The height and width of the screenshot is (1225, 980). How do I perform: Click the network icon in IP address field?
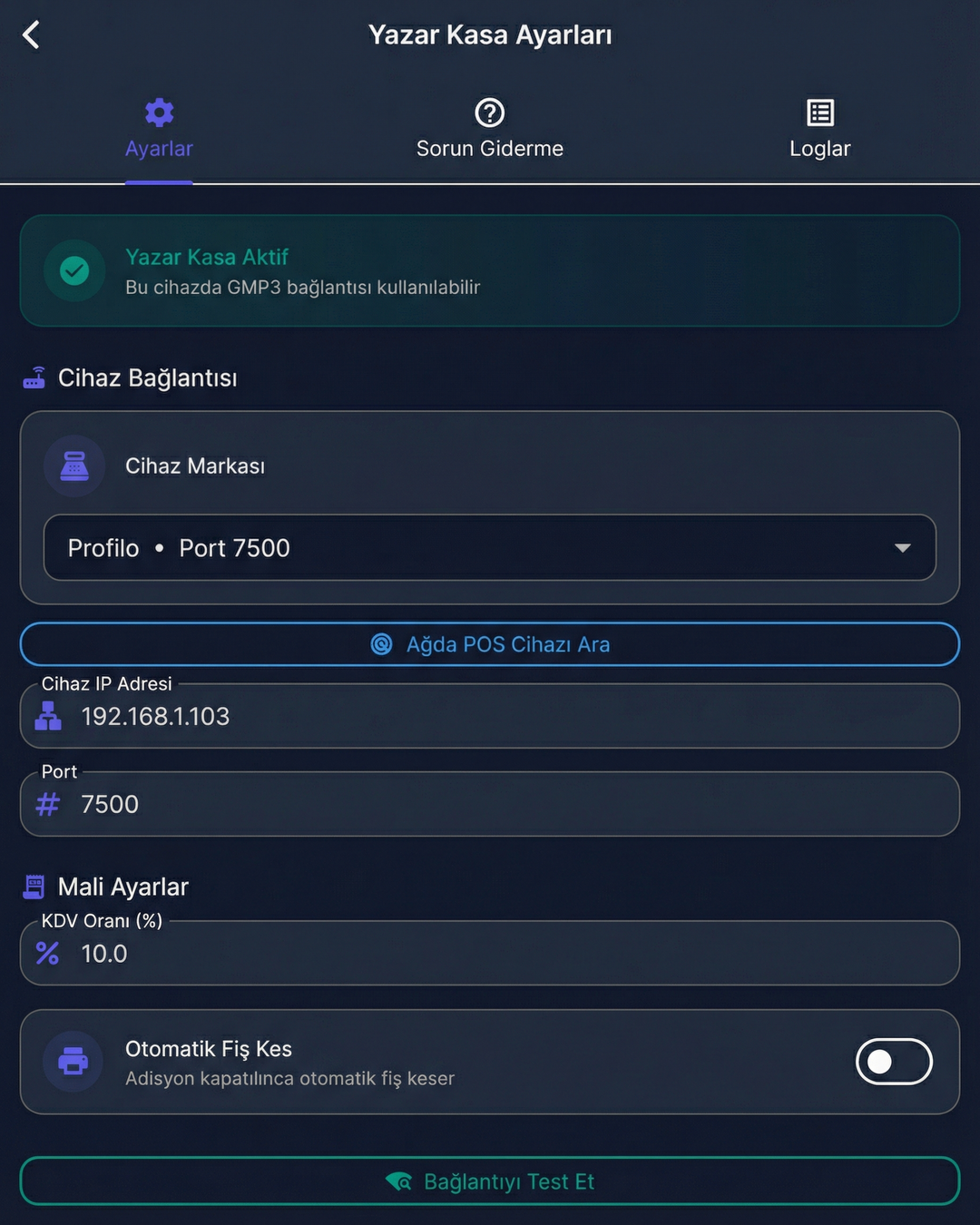point(48,717)
